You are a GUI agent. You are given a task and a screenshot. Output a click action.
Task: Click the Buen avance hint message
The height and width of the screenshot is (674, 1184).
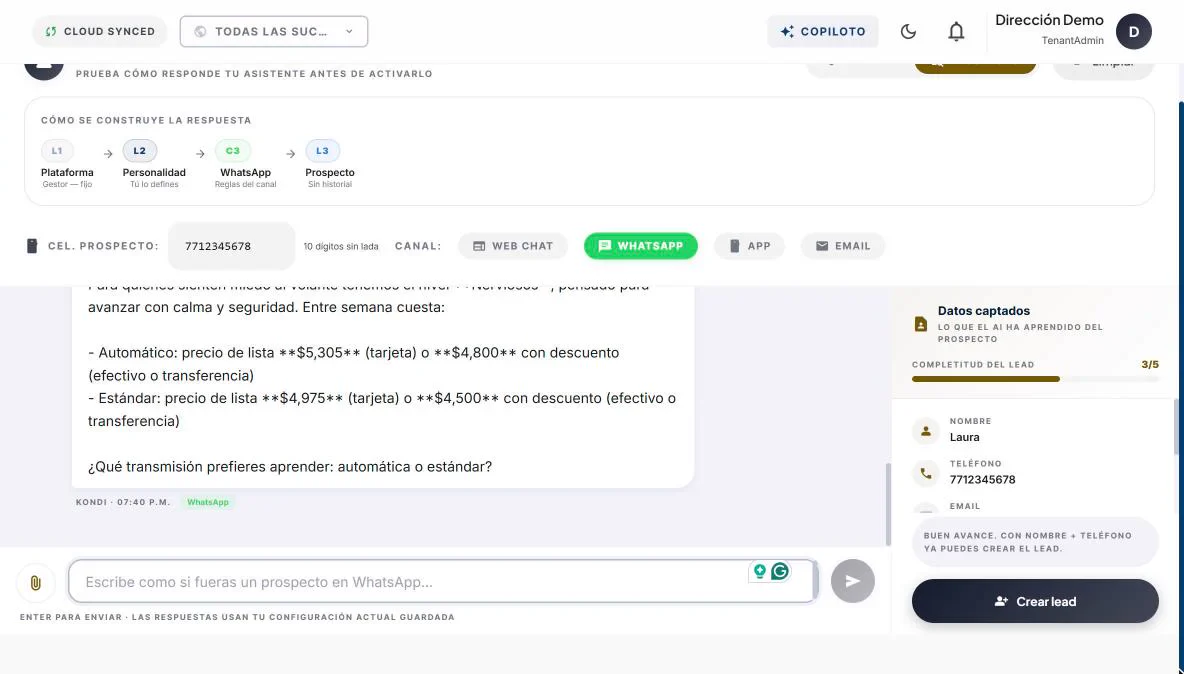1034,542
